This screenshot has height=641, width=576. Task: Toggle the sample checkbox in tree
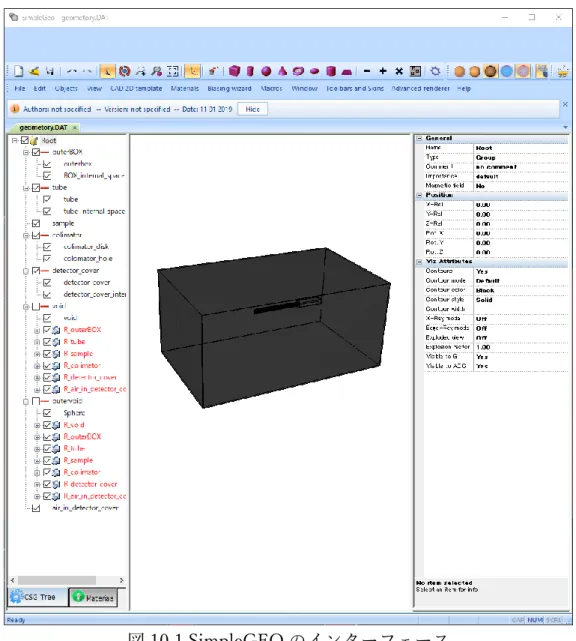pos(36,223)
